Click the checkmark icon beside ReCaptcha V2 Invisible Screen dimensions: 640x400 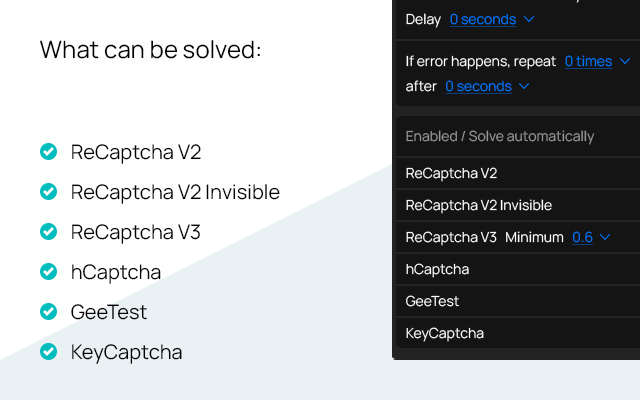[x=47, y=192]
